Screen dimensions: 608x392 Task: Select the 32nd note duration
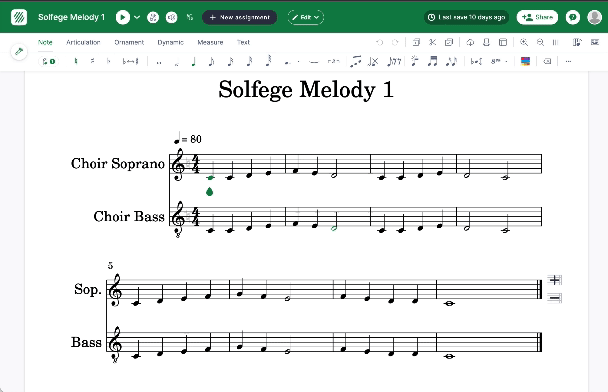coord(249,61)
